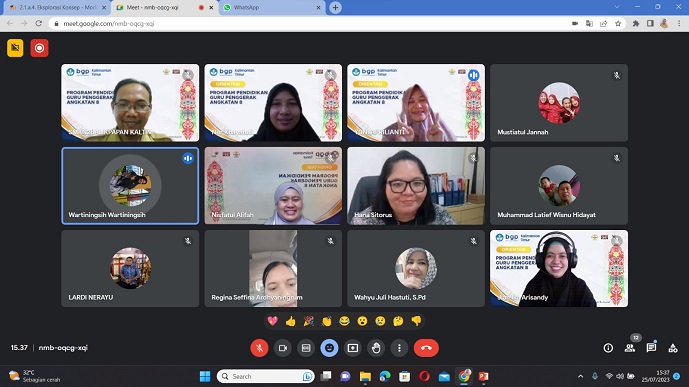689x387 pixels.
Task: Select Wartiningsih Wartiningsih participant tile
Action: (130, 186)
